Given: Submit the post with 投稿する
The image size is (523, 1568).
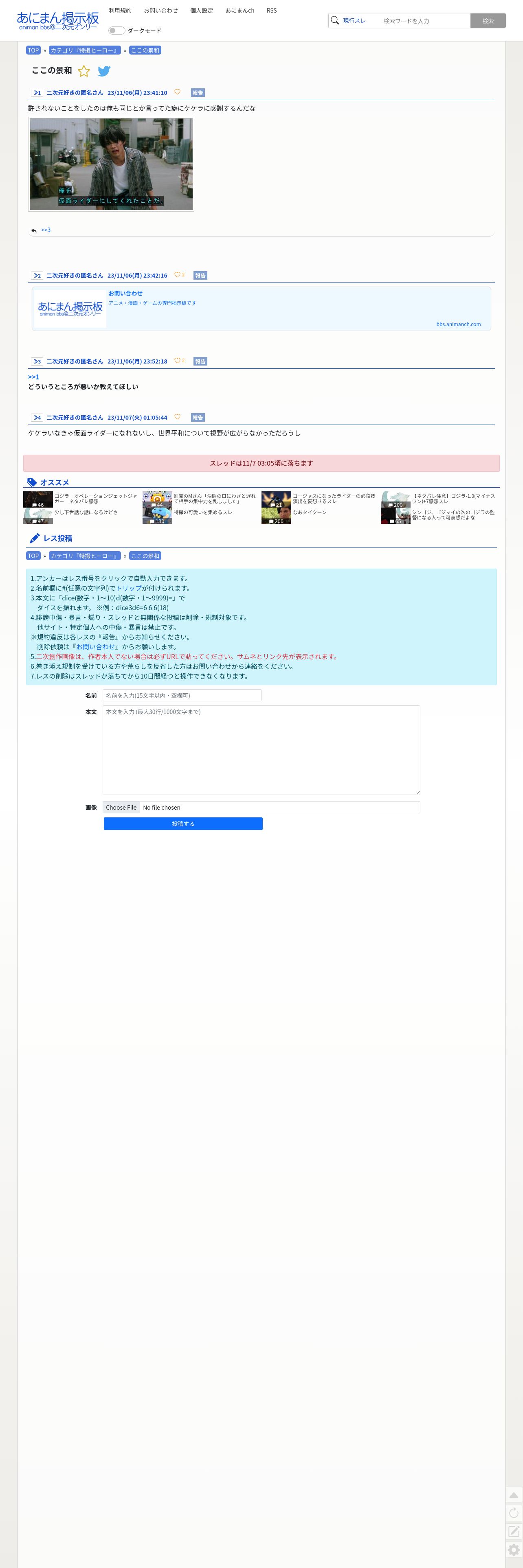Looking at the screenshot, I should click(x=183, y=823).
